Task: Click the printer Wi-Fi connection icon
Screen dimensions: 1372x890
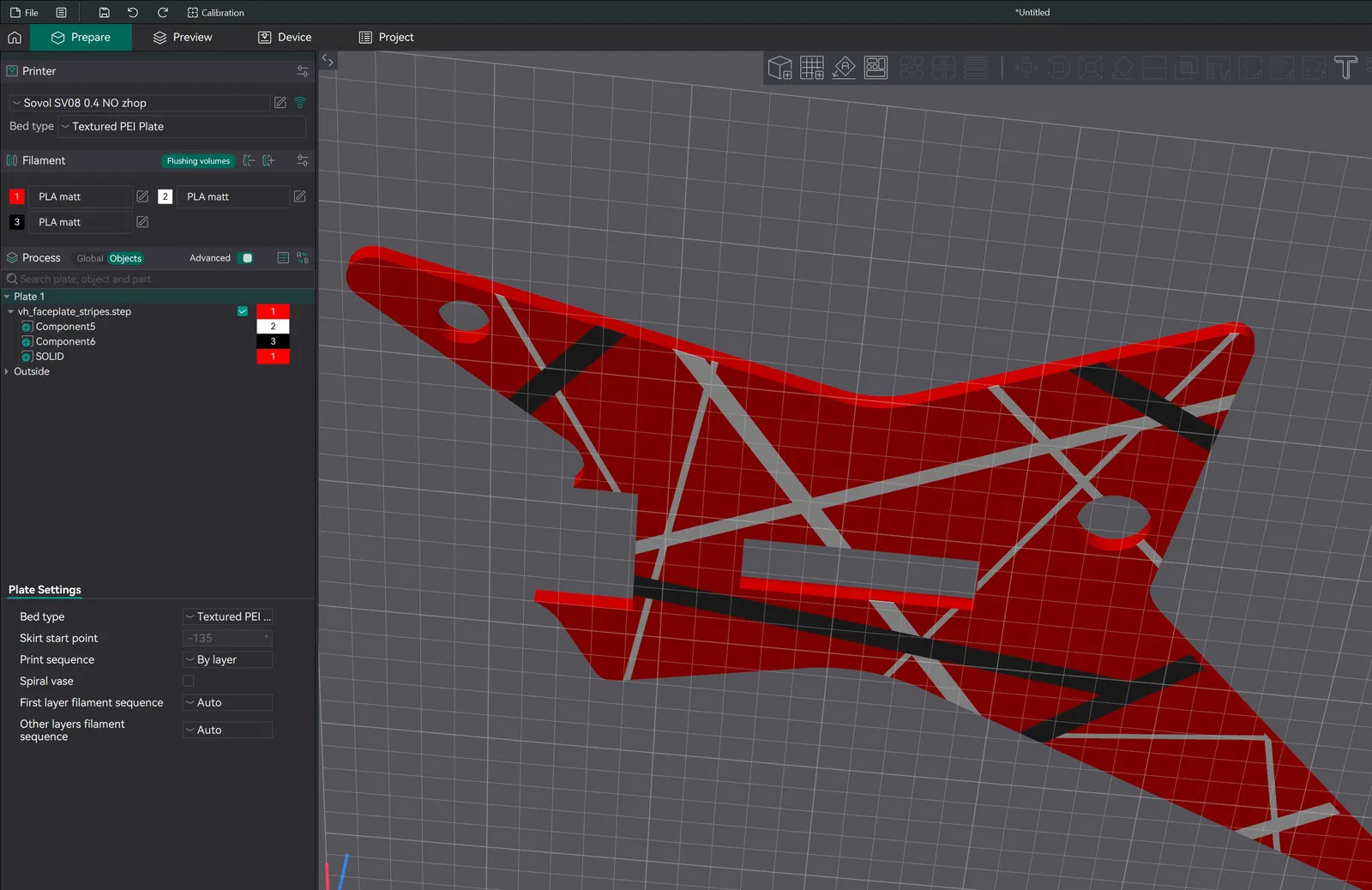Action: (300, 103)
